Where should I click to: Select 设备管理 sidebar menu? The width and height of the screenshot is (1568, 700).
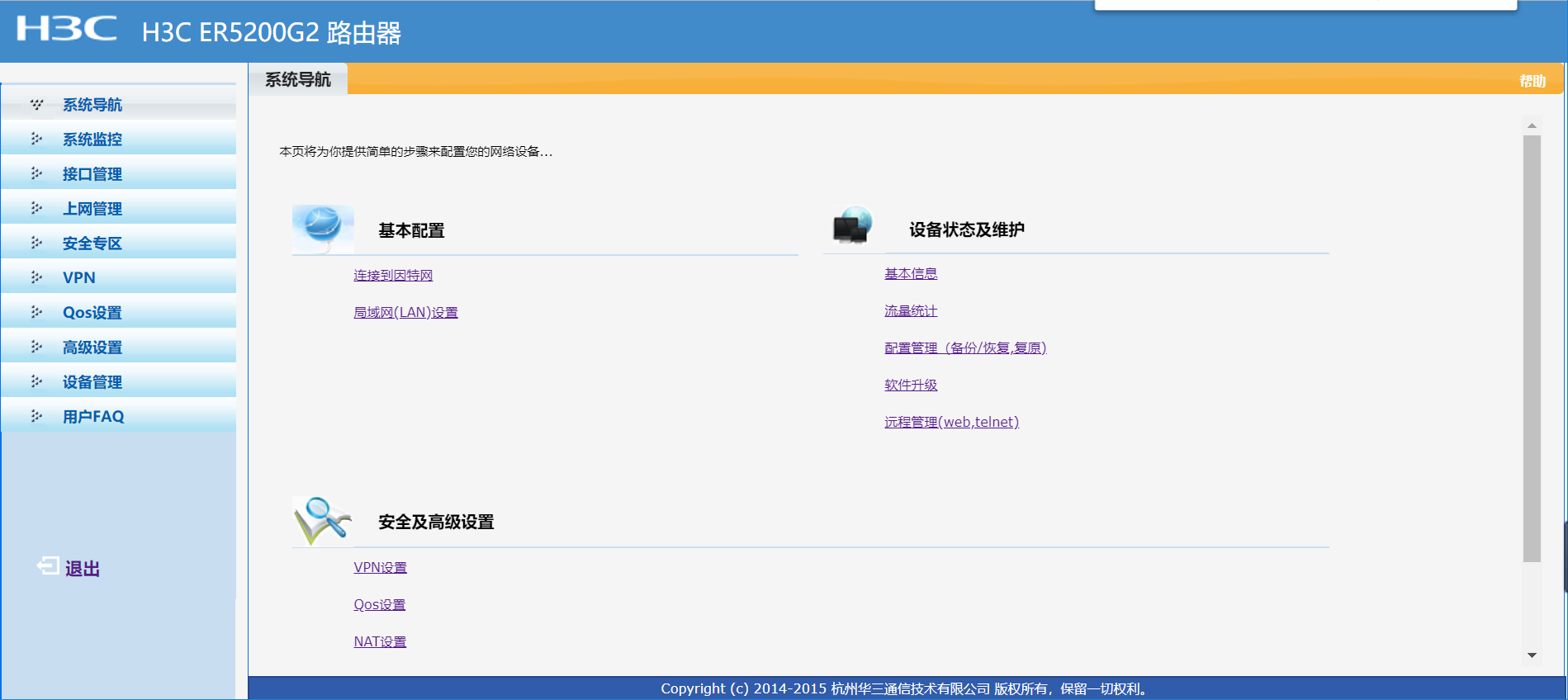(92, 382)
